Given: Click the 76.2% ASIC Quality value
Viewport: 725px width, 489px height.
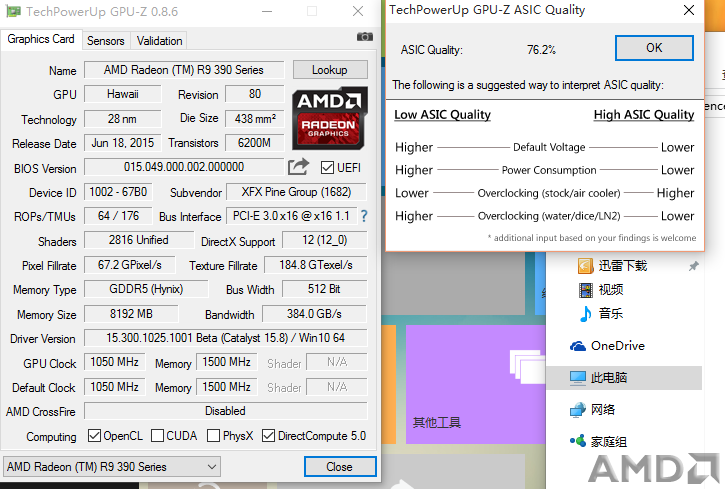Looking at the screenshot, I should (x=541, y=50).
